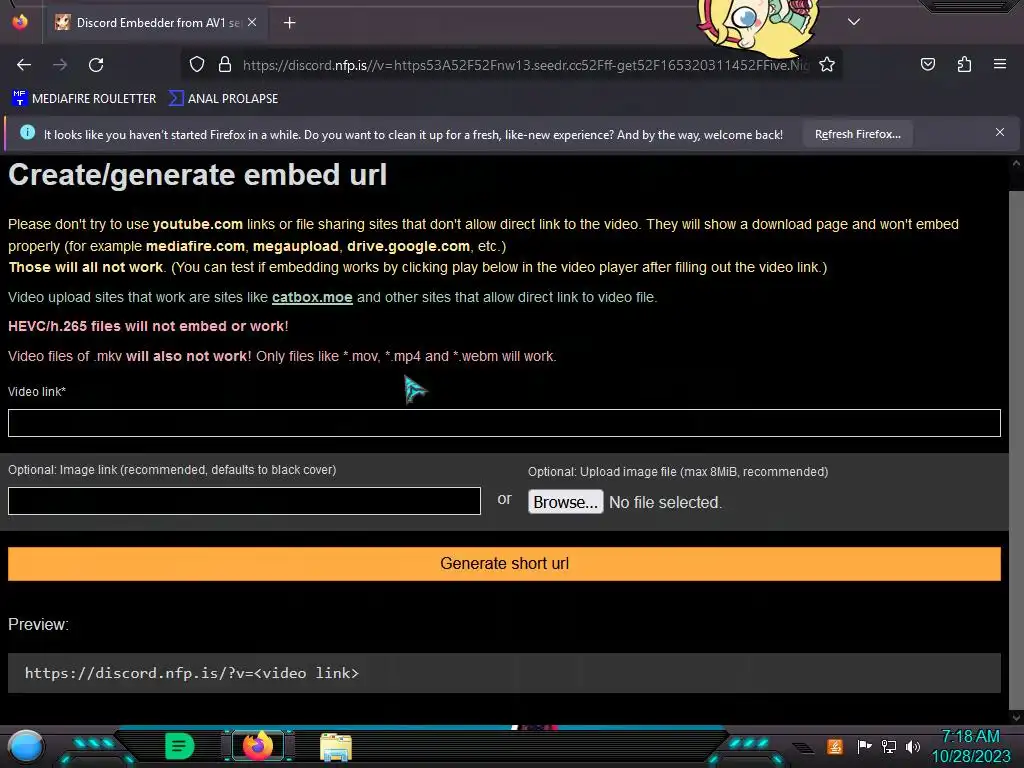Open the Pocket save icon
The width and height of the screenshot is (1024, 768).
pos(927,64)
